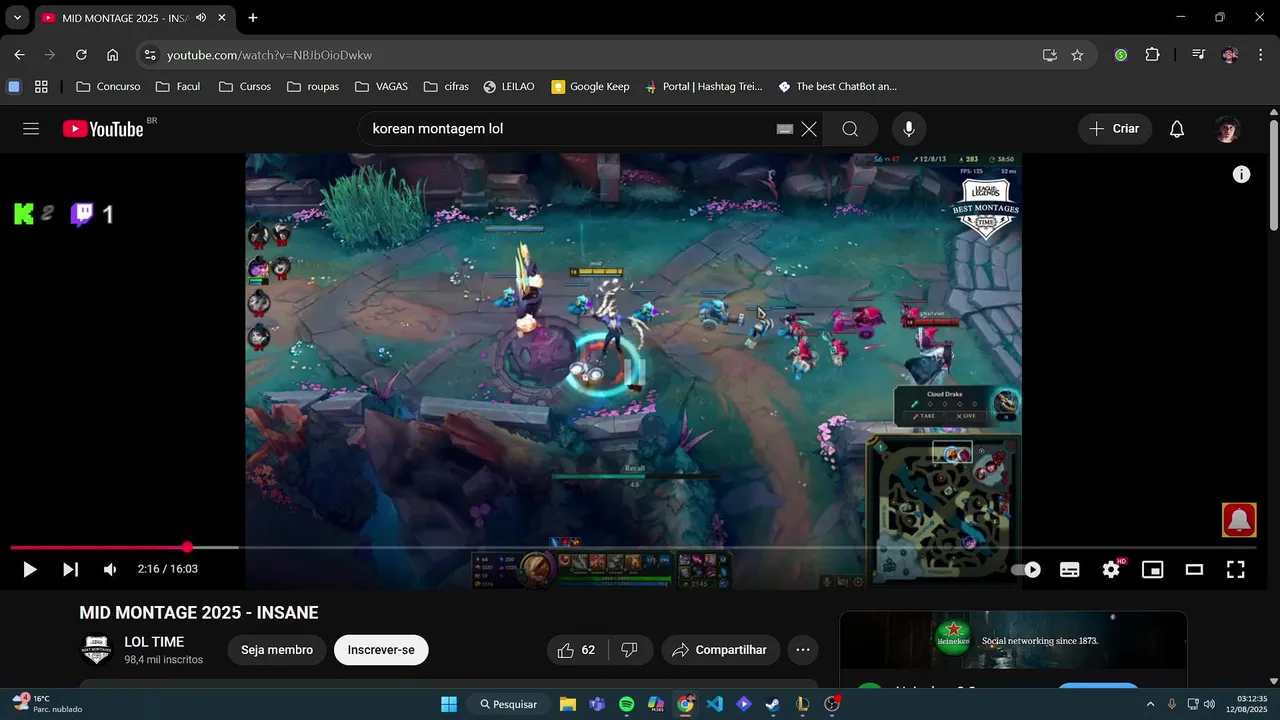Select the MID MONTAGE 2025 tab
Image resolution: width=1280 pixels, height=720 pixels.
[x=135, y=17]
